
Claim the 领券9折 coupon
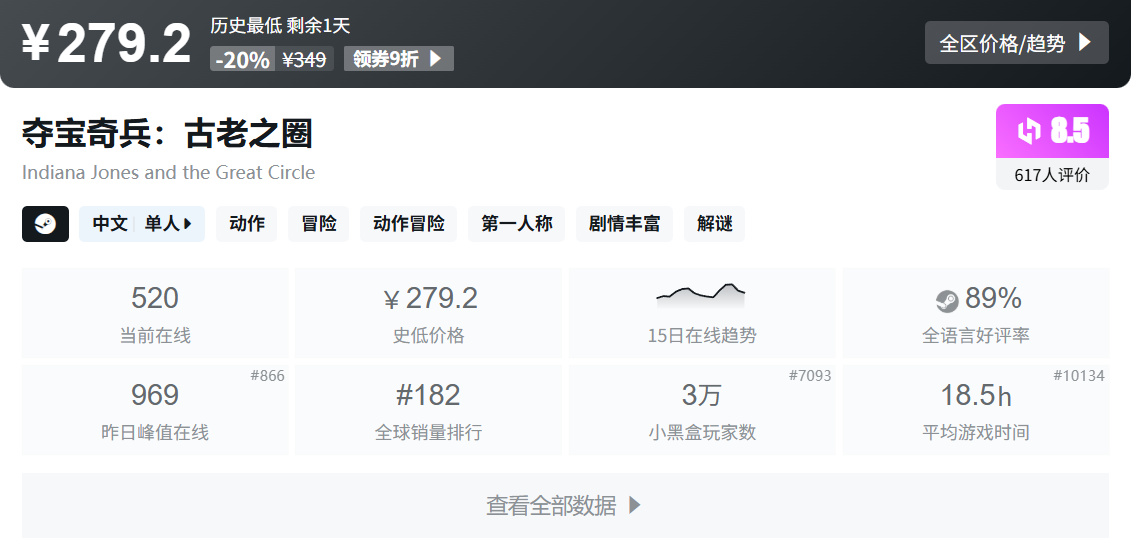pos(398,59)
